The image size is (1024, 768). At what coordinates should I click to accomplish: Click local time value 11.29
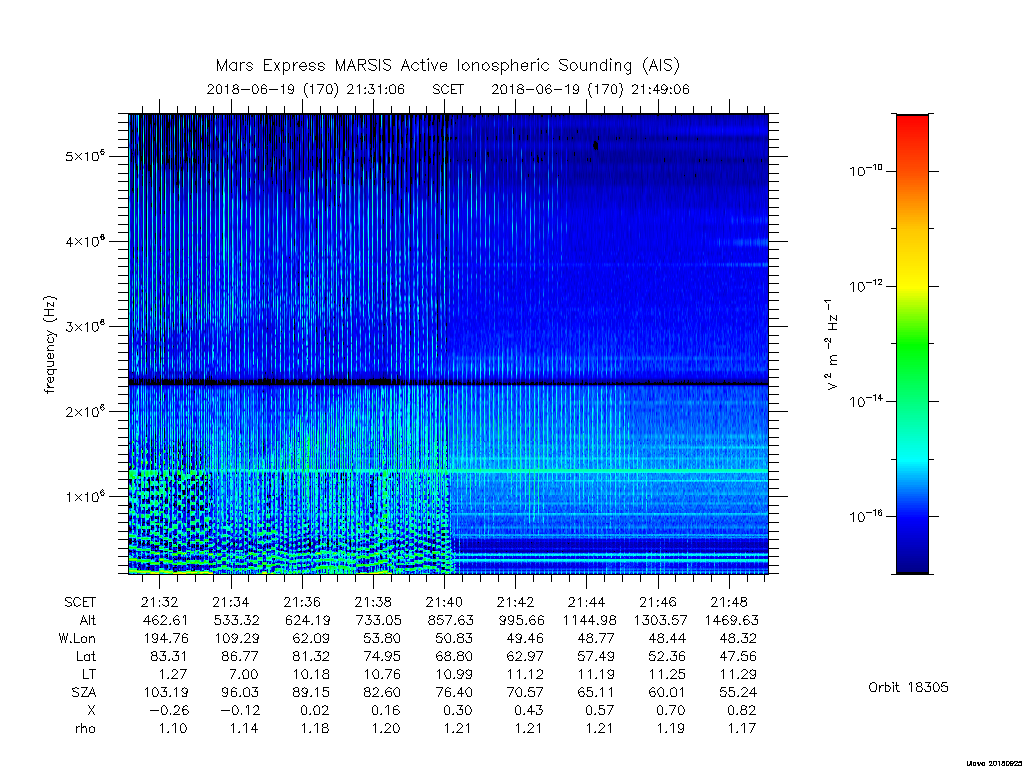[x=739, y=674]
